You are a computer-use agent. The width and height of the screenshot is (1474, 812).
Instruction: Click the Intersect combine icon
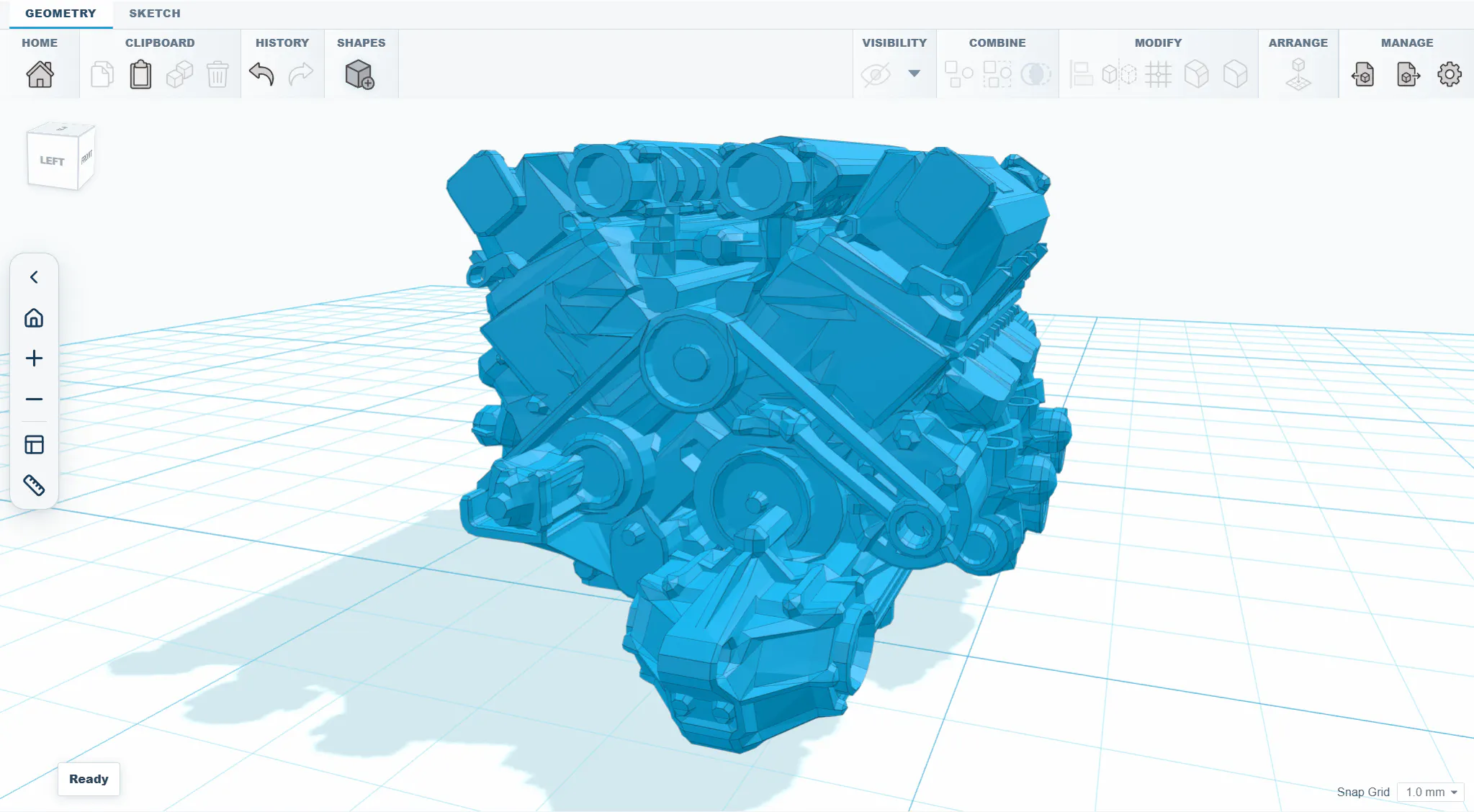coord(1036,74)
